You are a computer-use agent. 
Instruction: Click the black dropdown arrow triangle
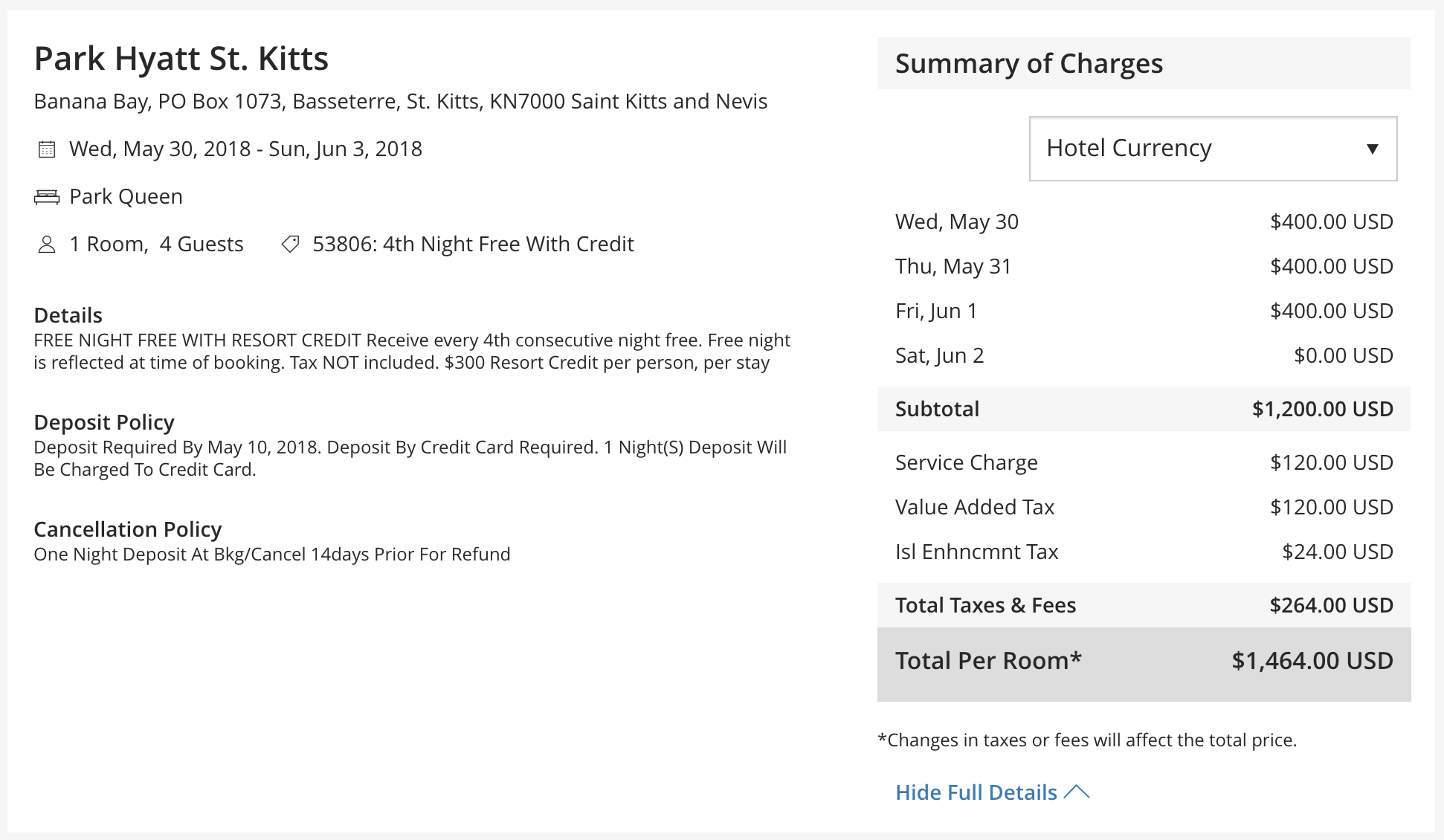(x=1373, y=149)
